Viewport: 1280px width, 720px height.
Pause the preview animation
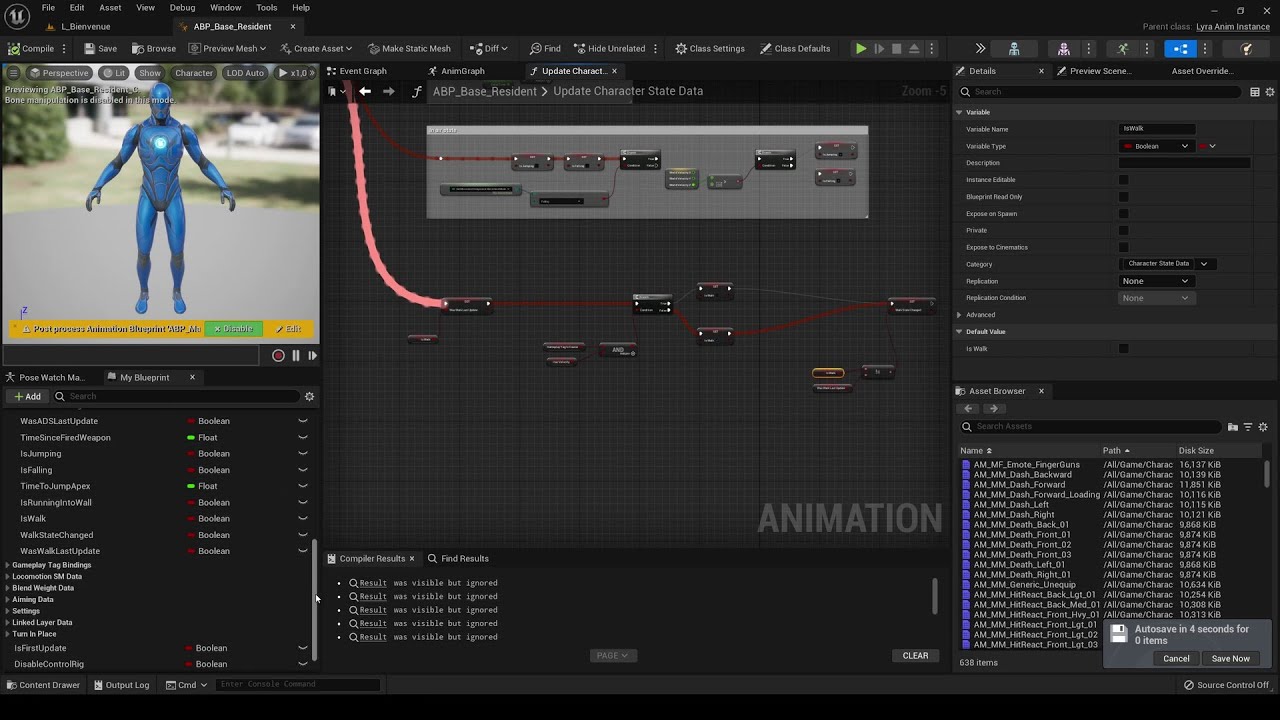(x=295, y=355)
